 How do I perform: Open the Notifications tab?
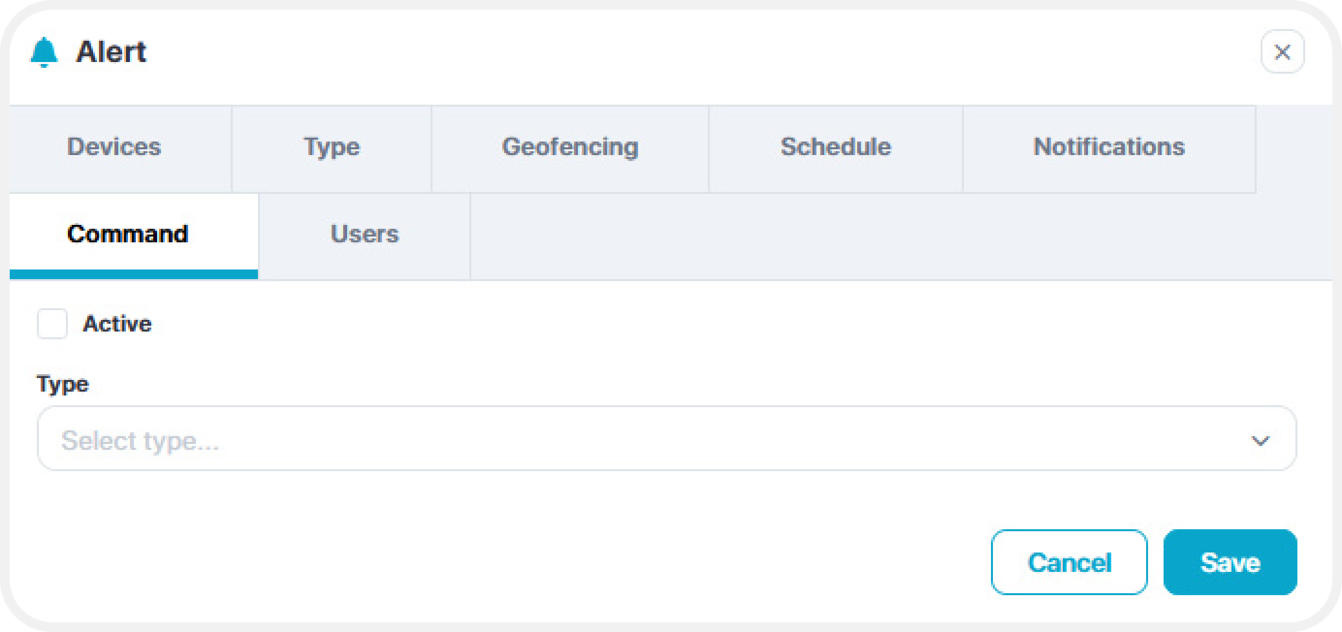coord(1109,148)
